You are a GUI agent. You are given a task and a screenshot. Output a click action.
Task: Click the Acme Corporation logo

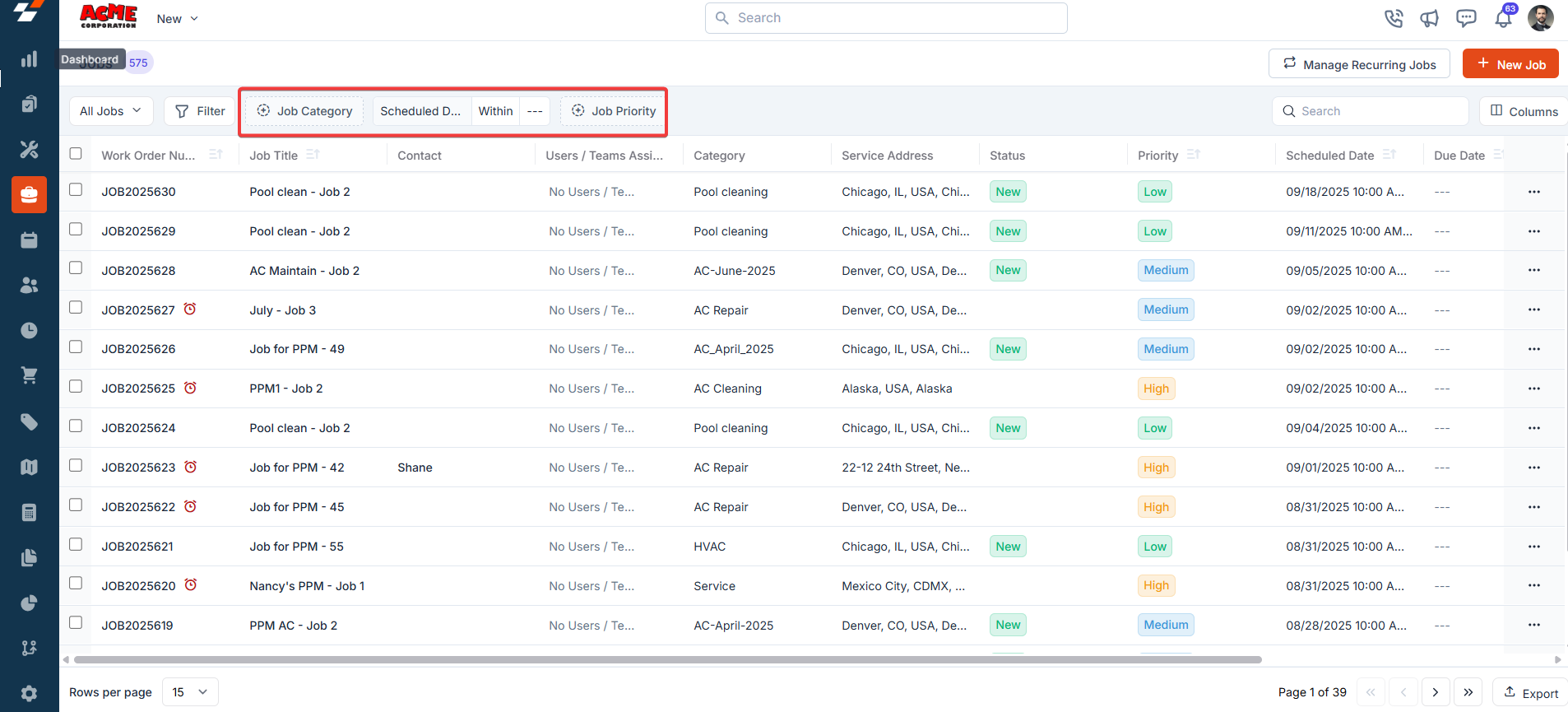[109, 16]
